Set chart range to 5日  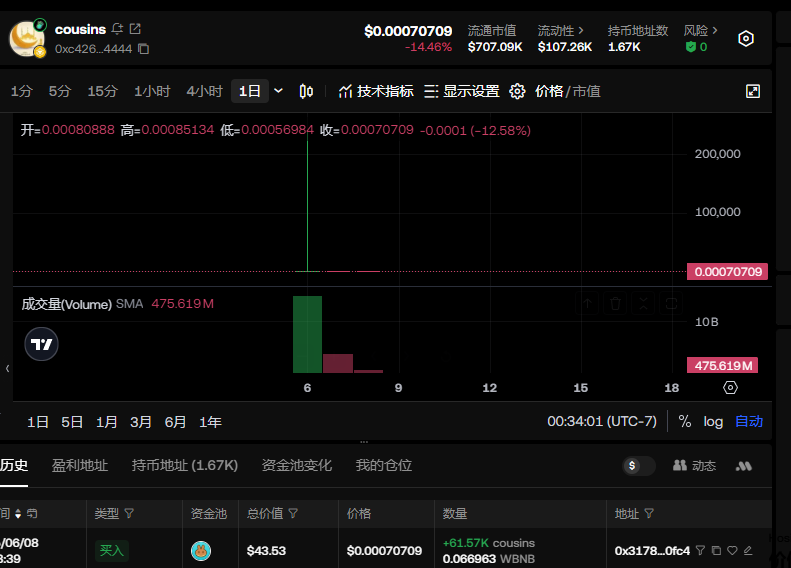click(72, 422)
